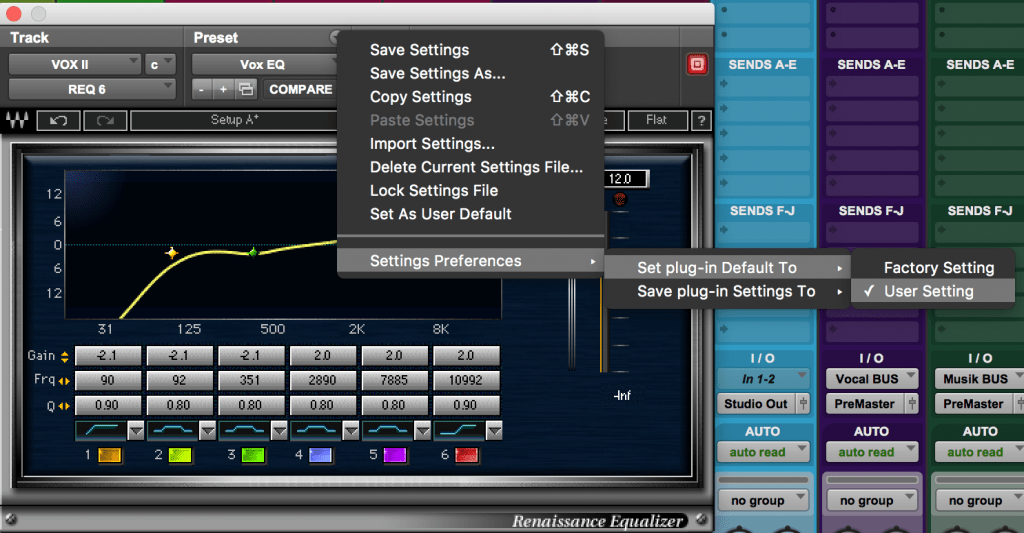Viewport: 1024px width, 533px height.
Task: Choose Save Settings As... entry
Action: coord(470,73)
